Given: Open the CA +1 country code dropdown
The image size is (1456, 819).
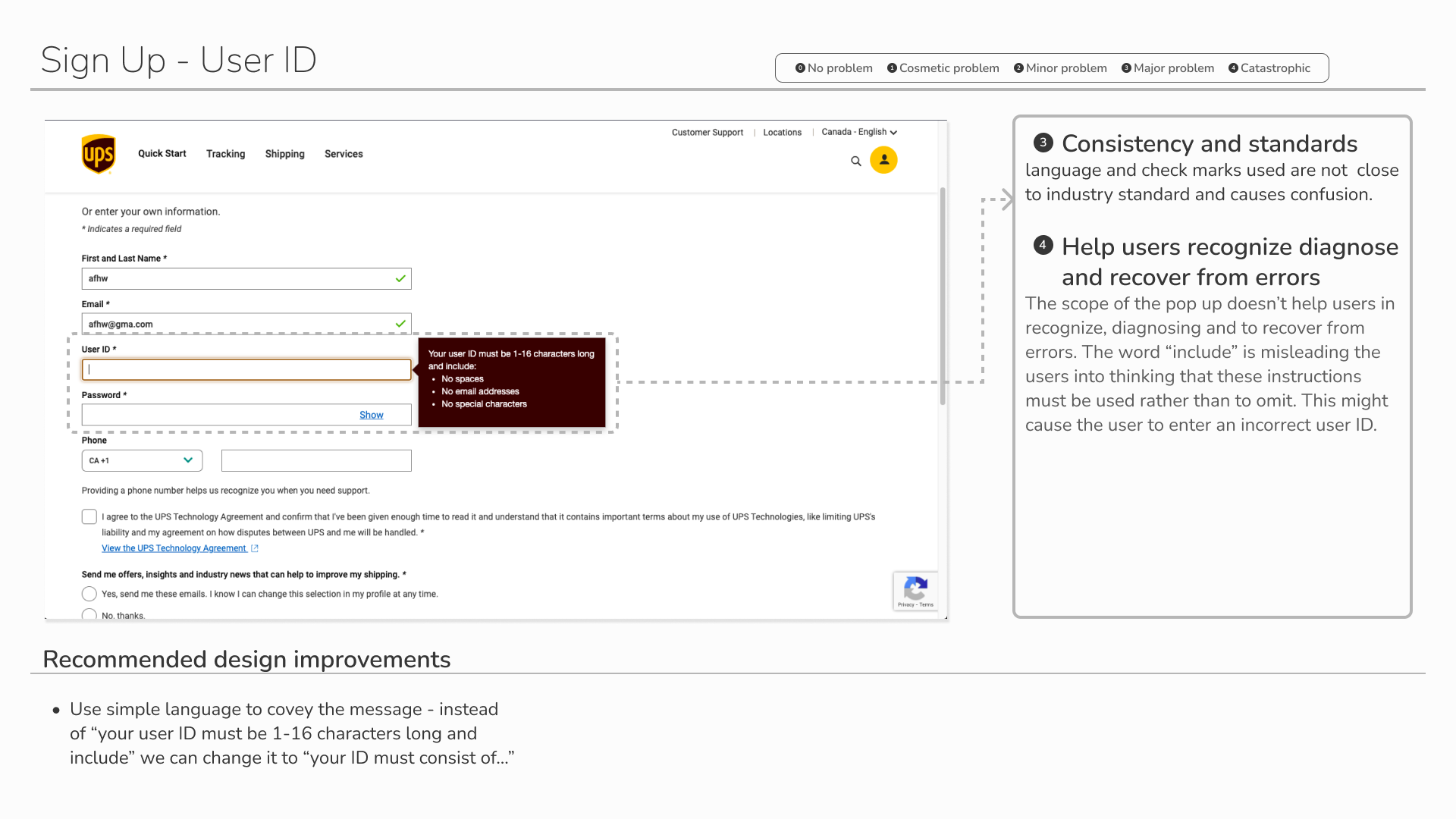Looking at the screenshot, I should (142, 460).
